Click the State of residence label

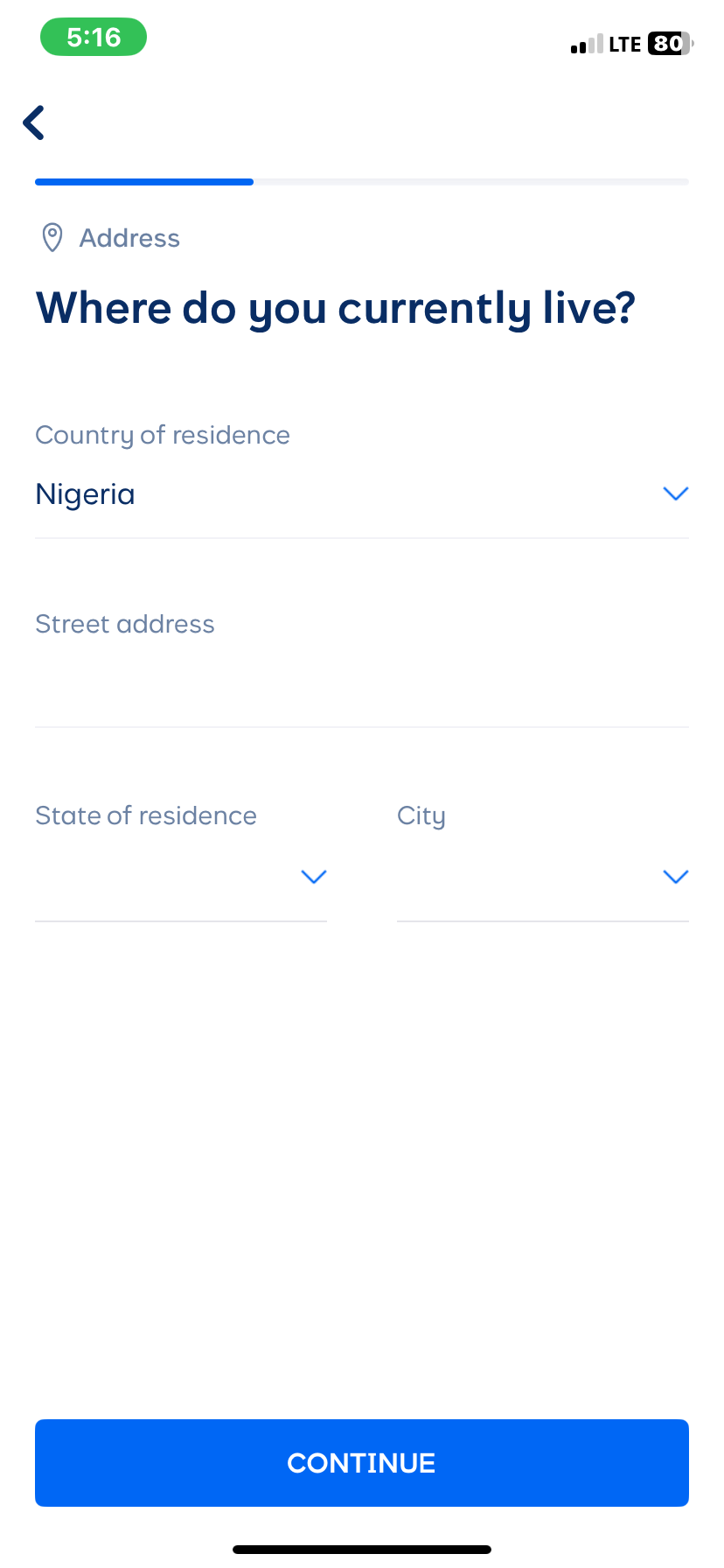[146, 815]
